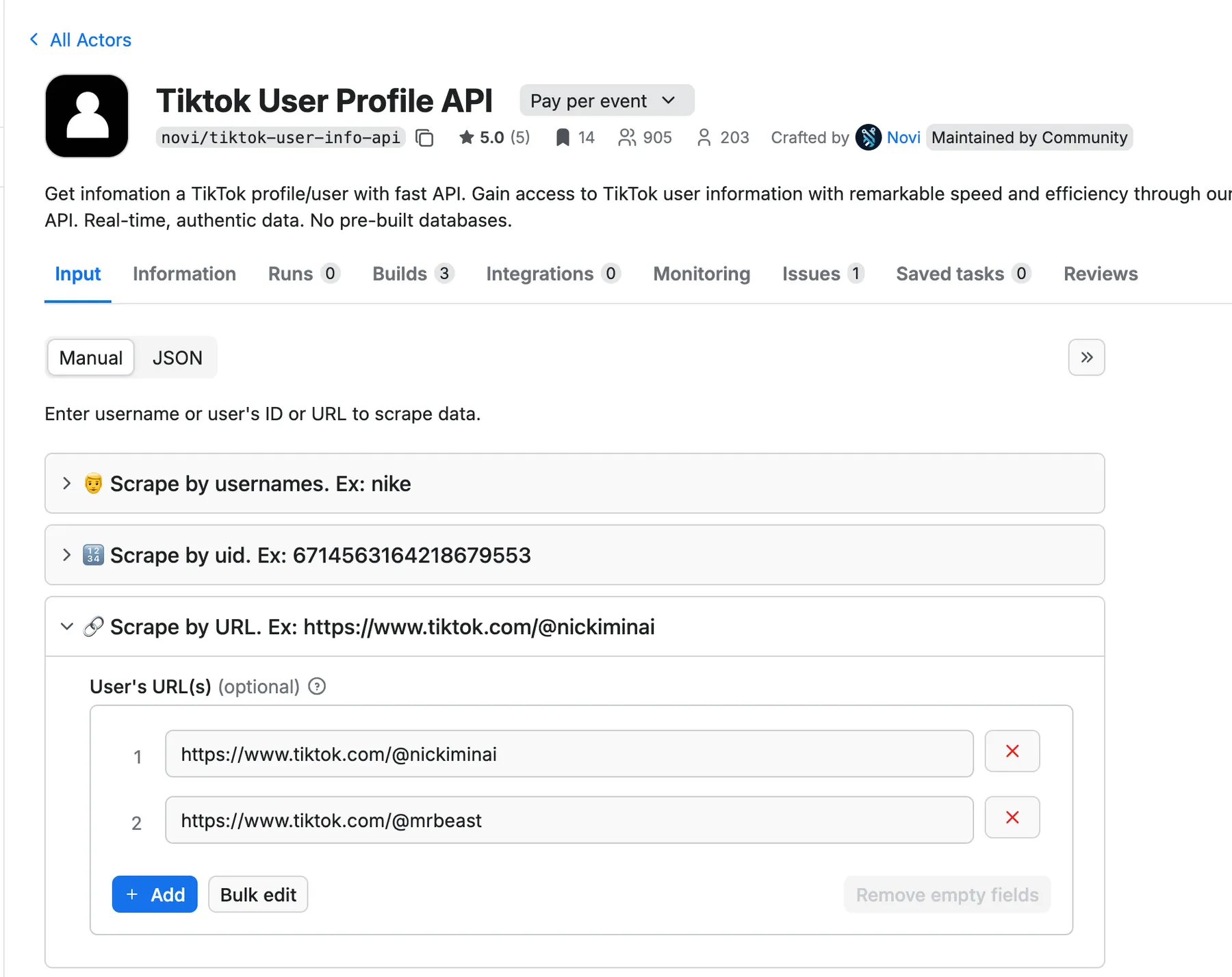Switch to the Issues tab
Image resolution: width=1232 pixels, height=977 pixels.
811,274
